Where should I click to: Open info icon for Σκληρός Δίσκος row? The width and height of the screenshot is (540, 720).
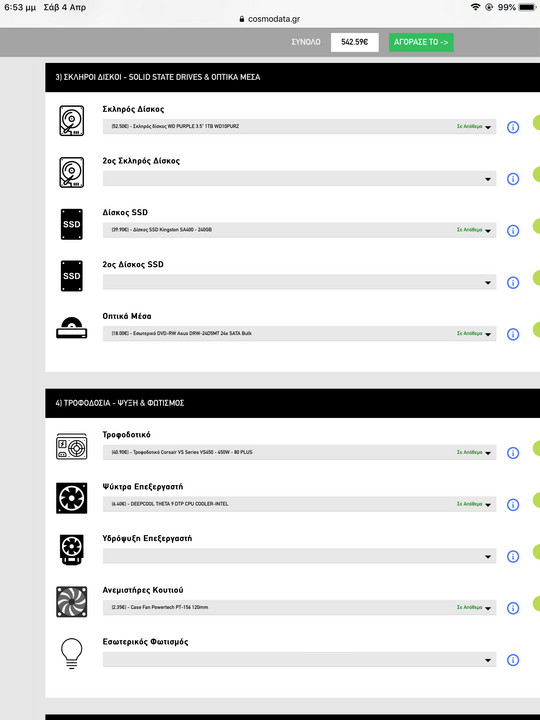(x=513, y=127)
